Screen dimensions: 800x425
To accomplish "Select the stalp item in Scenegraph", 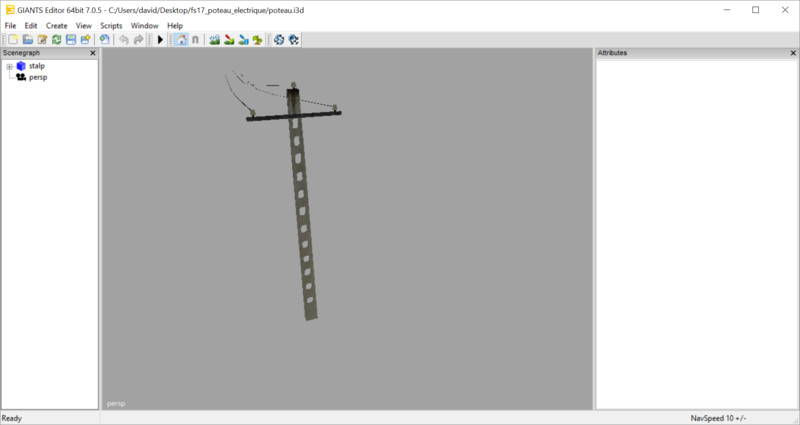I will click(36, 66).
